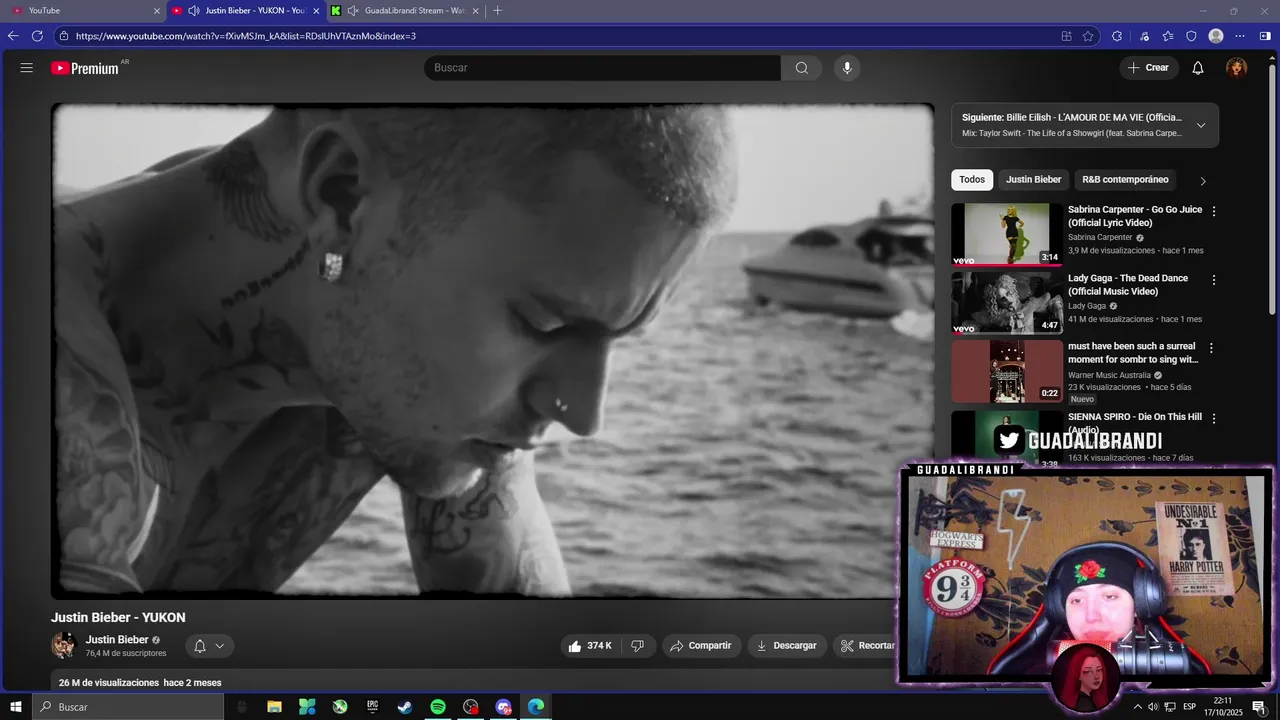Like the YUKON video

coord(589,646)
